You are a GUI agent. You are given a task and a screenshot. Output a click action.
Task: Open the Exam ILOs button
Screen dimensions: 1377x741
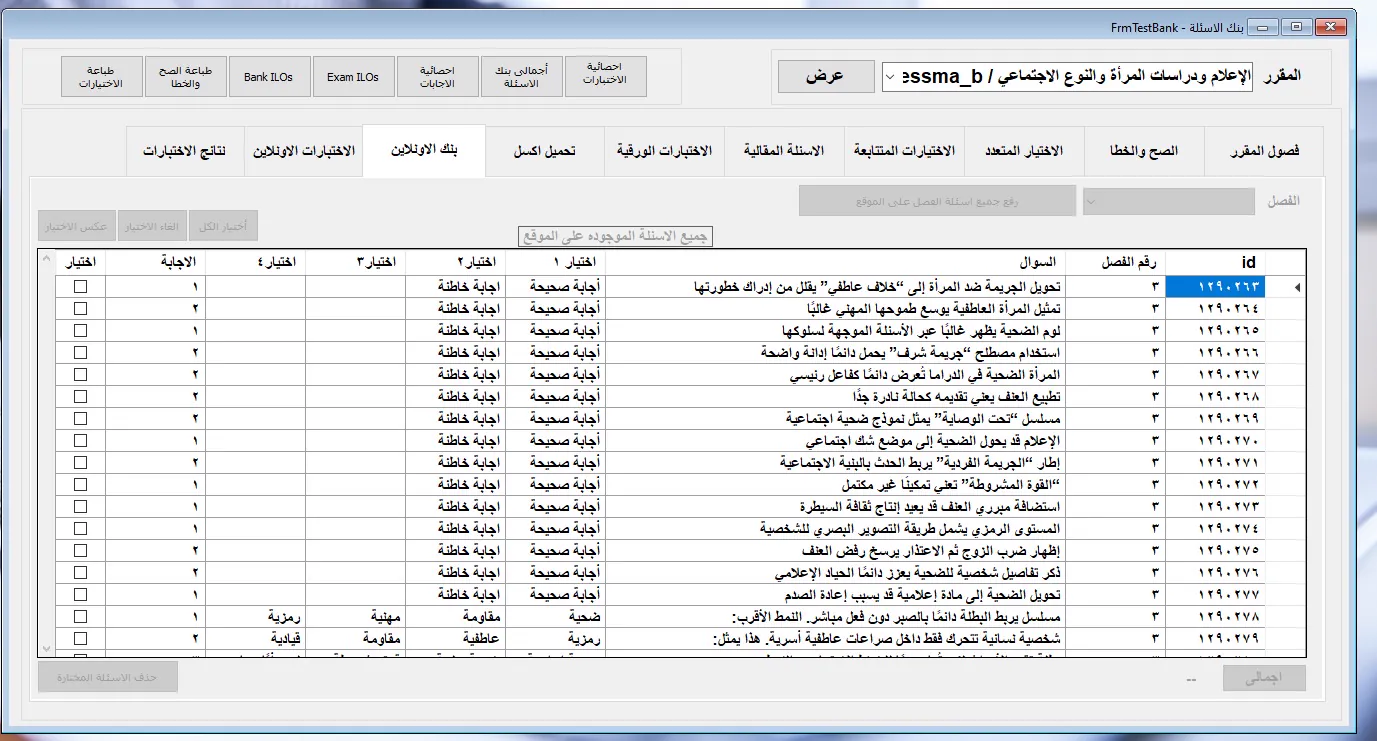[353, 76]
